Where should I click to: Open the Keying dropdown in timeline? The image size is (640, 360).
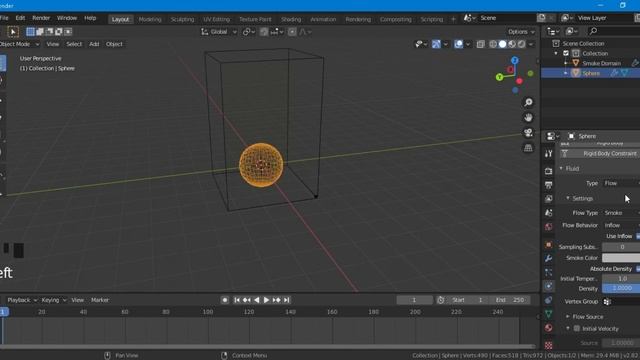53,300
